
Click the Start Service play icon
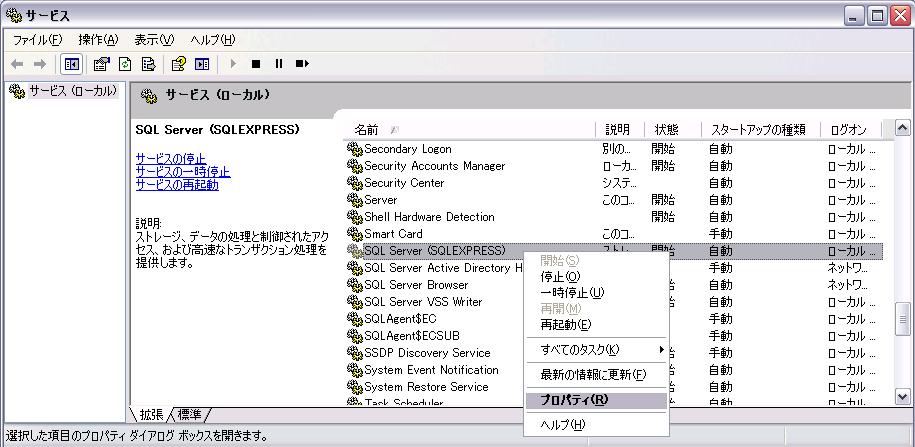[x=233, y=64]
